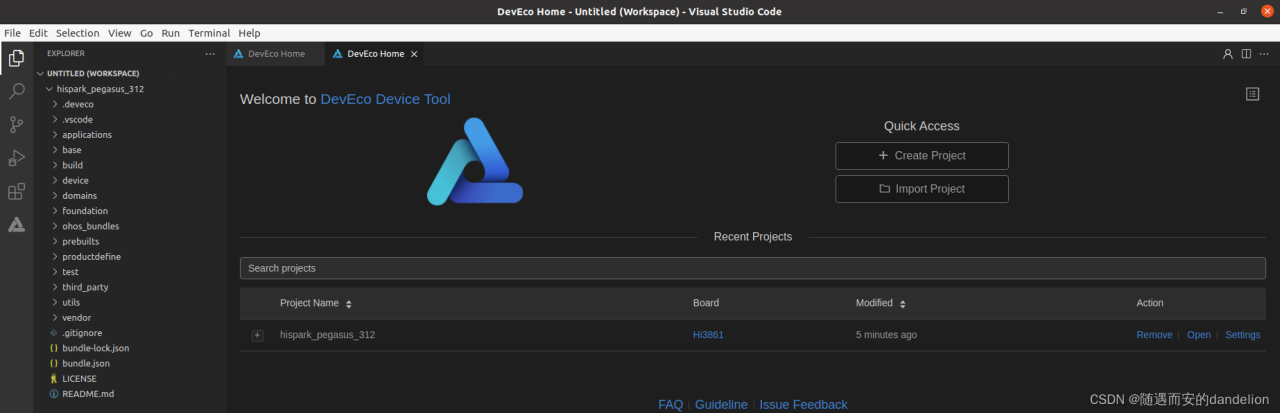The image size is (1280, 413).
Task: Click the Create Project button
Action: tap(921, 156)
